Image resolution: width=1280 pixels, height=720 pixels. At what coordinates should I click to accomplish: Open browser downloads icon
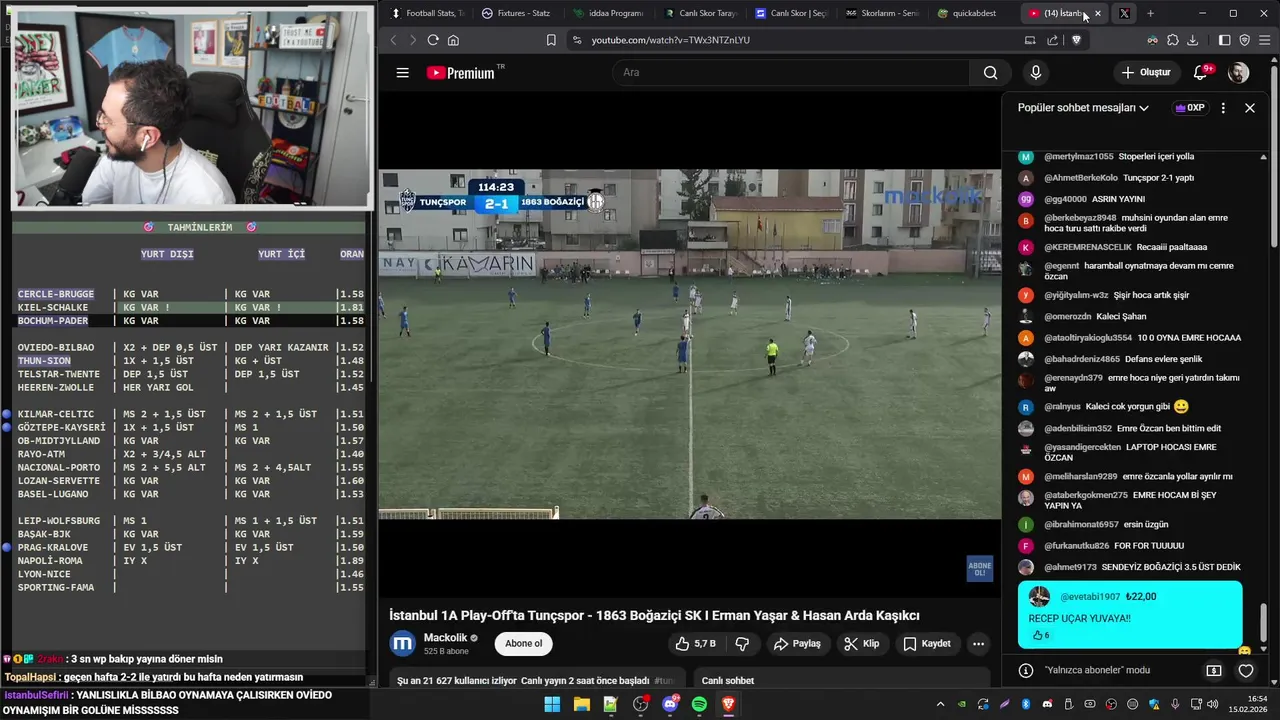pyautogui.click(x=1192, y=40)
